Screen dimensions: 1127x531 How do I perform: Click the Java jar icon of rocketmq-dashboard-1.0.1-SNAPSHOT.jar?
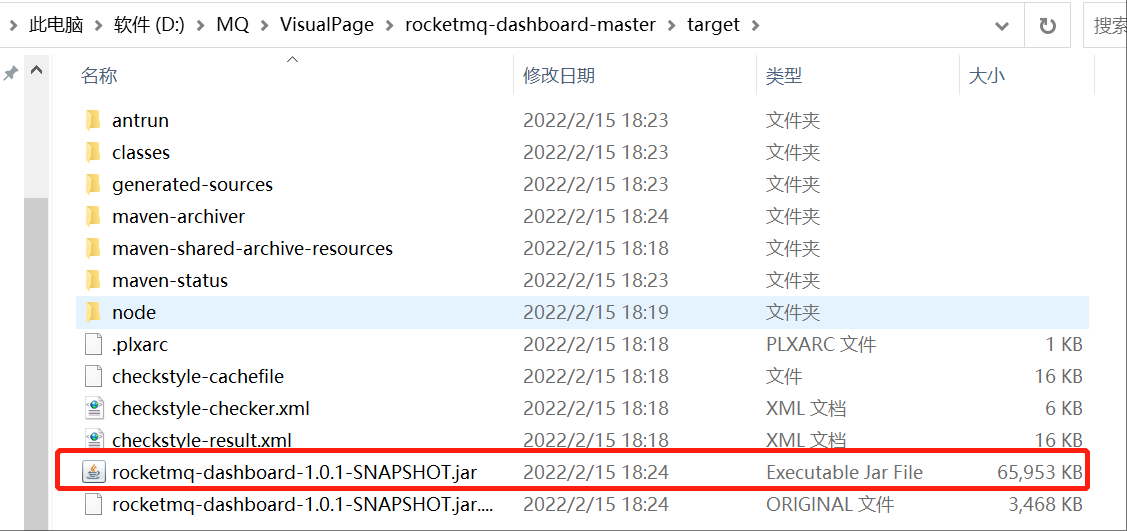pos(93,472)
